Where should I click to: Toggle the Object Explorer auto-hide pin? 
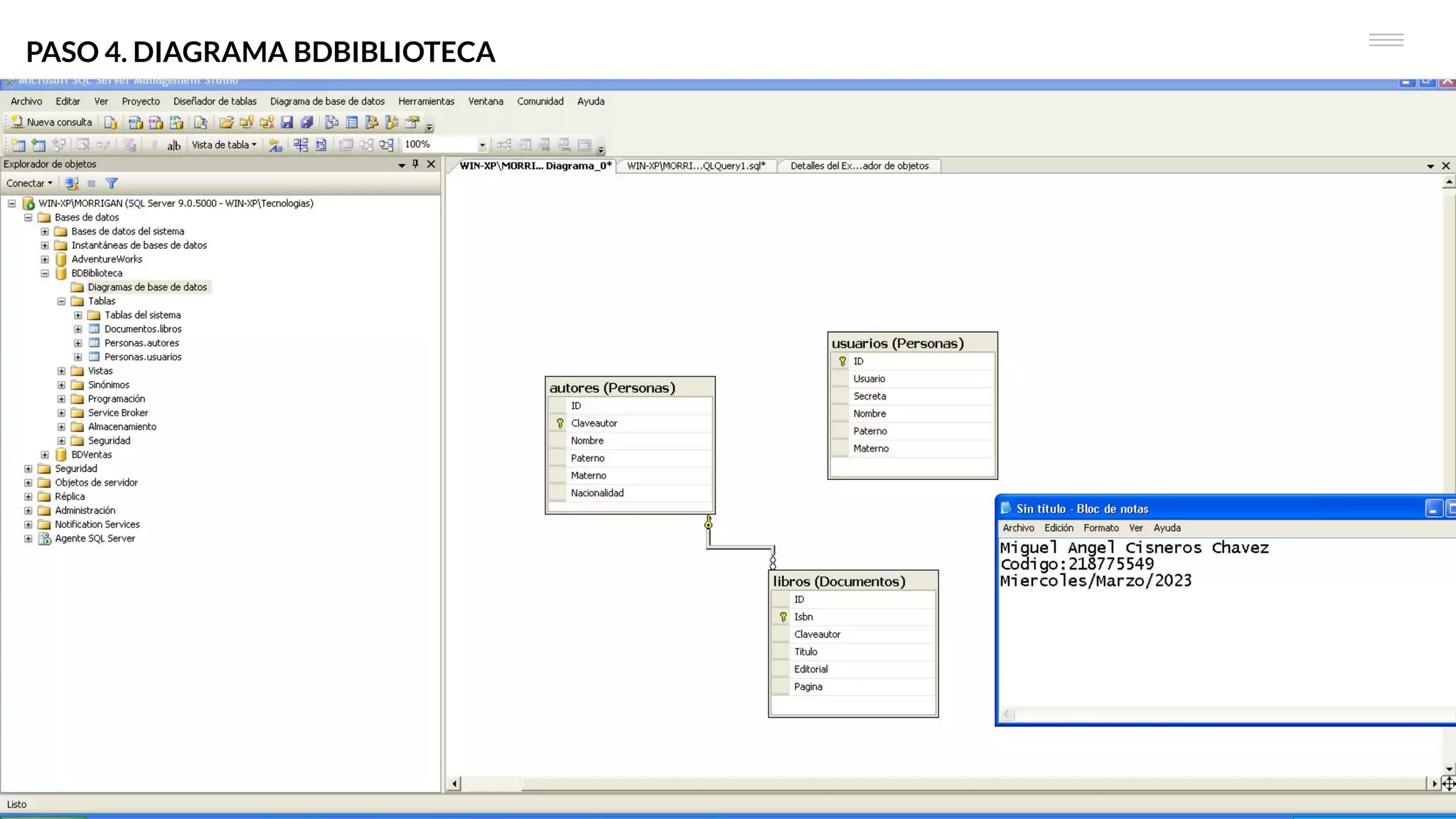(416, 164)
